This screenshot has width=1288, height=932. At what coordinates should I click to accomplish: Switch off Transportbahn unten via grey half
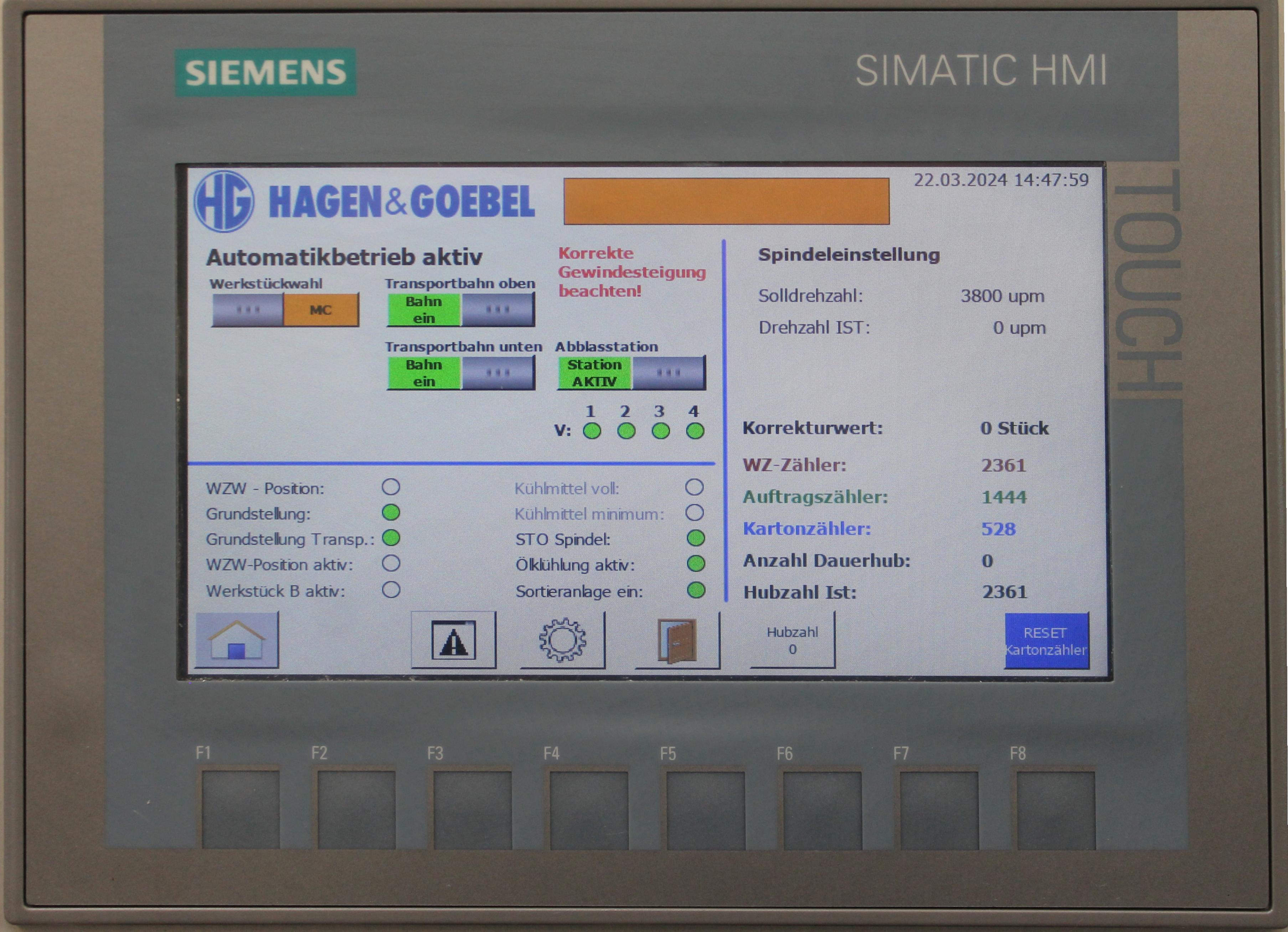point(498,373)
